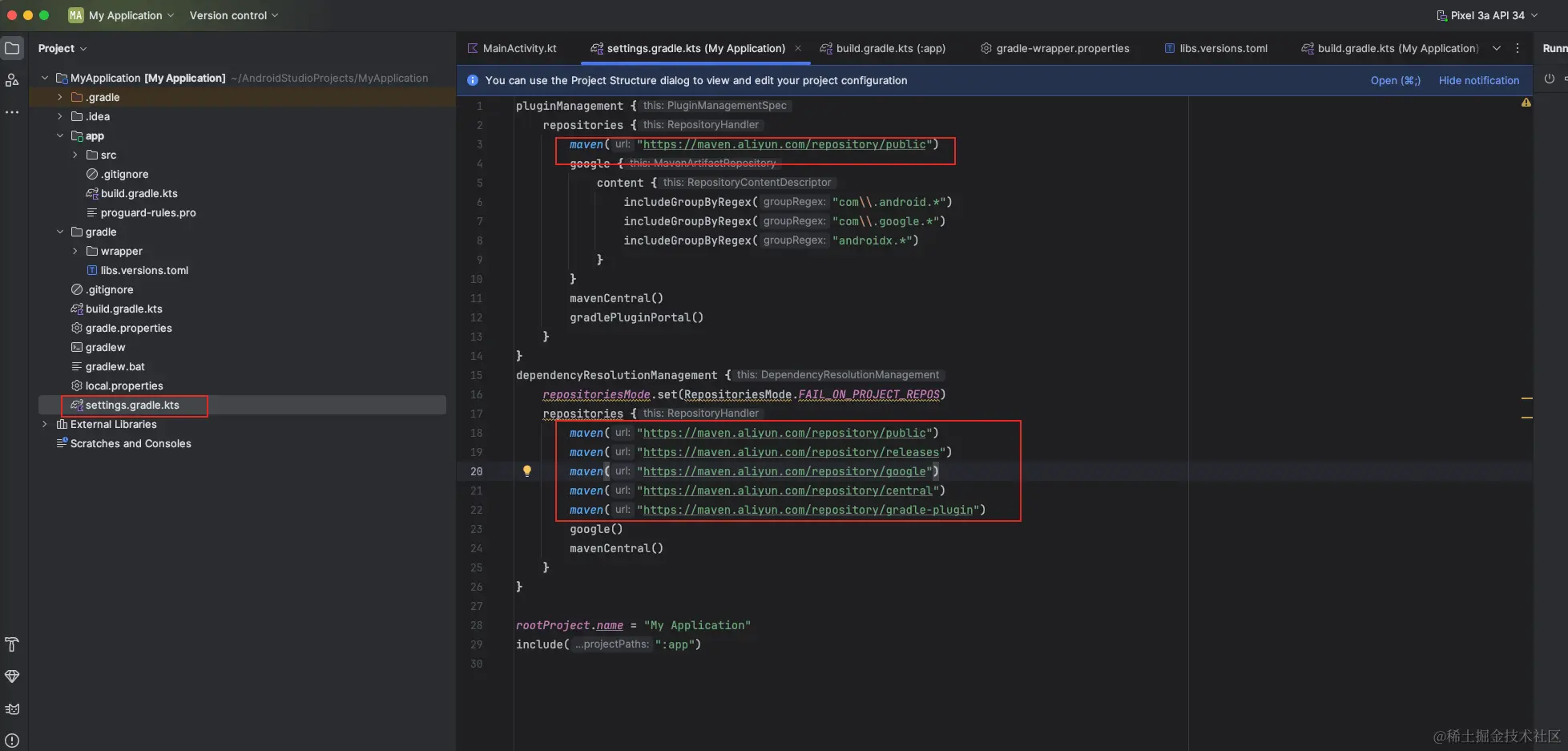Screen dimensions: 1568x751
Task: Click the warning triangle in the editor corner
Action: click(1526, 103)
